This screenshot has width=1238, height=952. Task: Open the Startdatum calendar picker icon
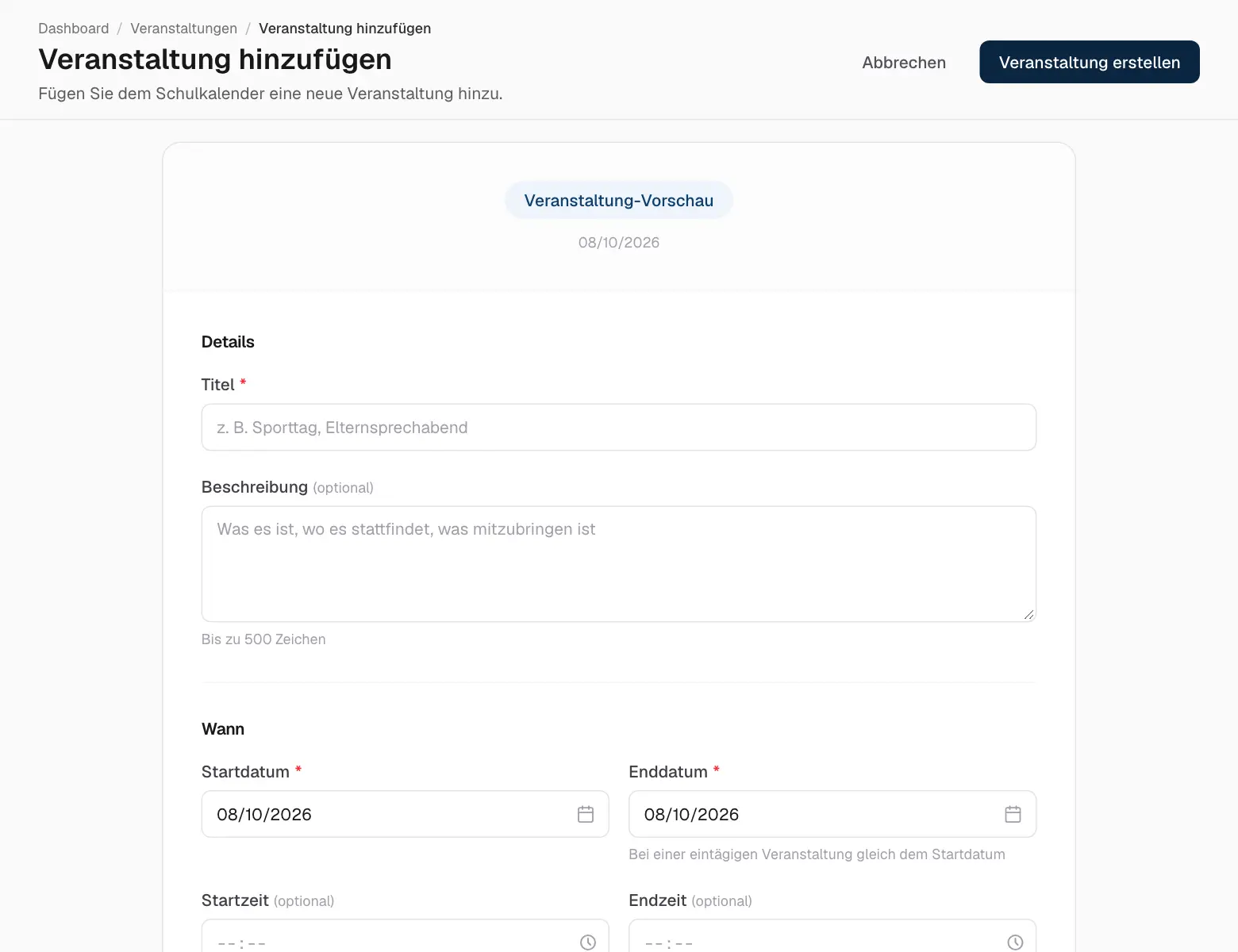click(x=586, y=814)
